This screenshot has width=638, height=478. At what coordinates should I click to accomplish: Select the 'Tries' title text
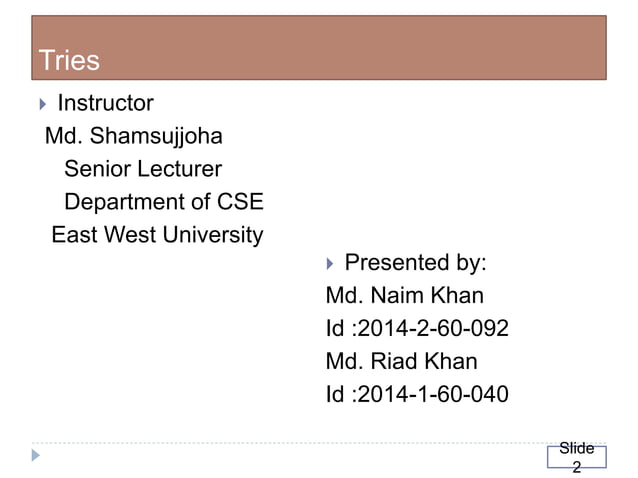pos(69,61)
